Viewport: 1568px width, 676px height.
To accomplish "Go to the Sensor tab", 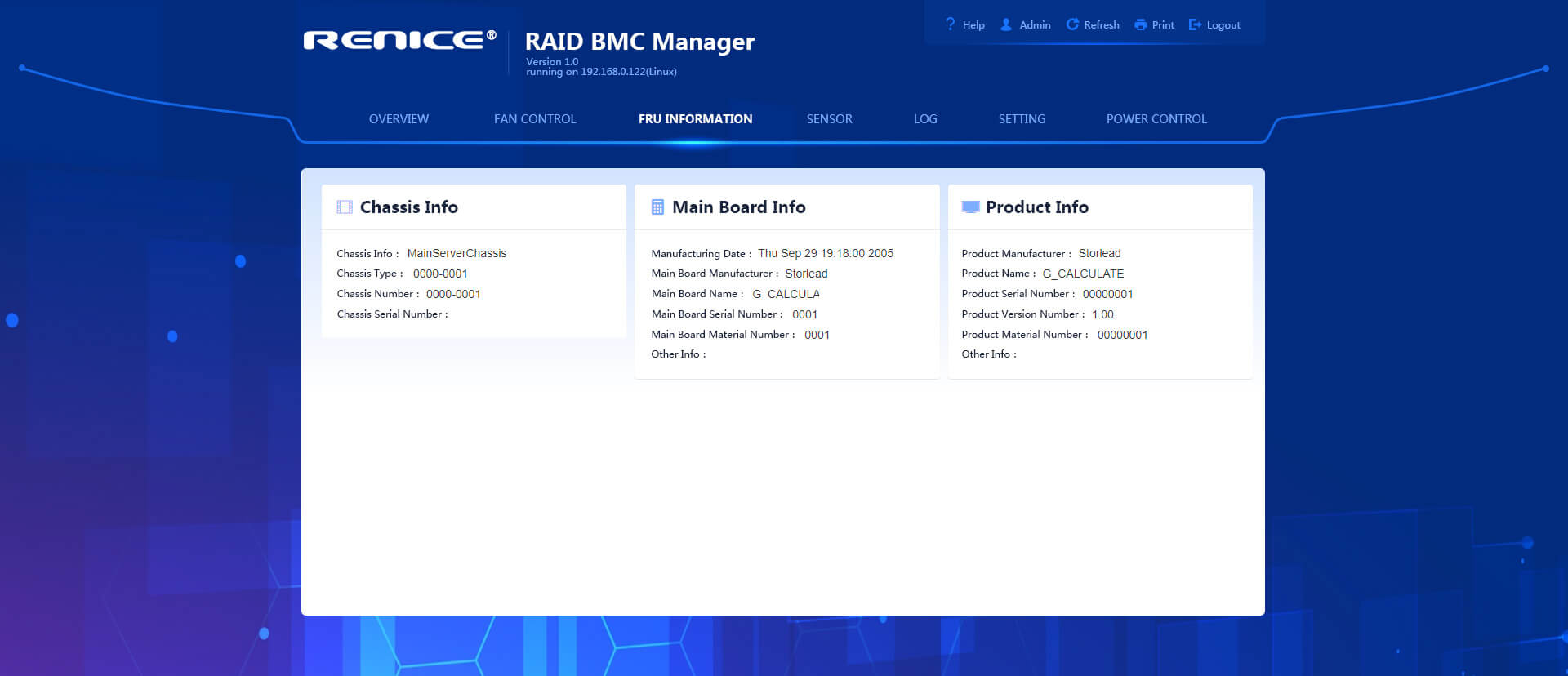I will 829,119.
